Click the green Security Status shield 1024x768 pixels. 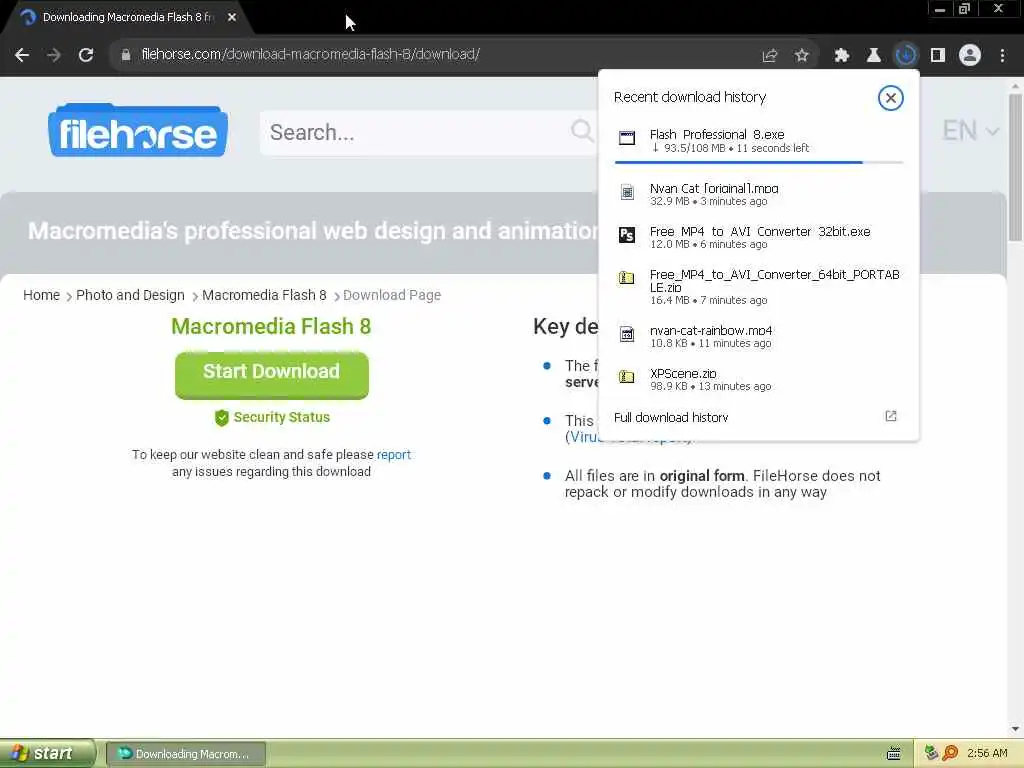click(221, 417)
